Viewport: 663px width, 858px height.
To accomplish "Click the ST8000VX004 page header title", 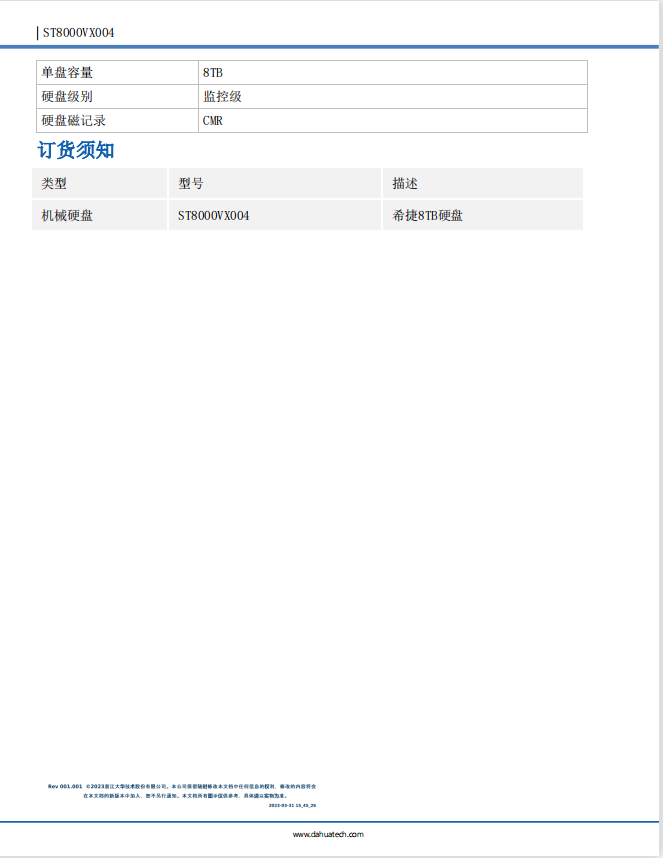I will [78, 33].
